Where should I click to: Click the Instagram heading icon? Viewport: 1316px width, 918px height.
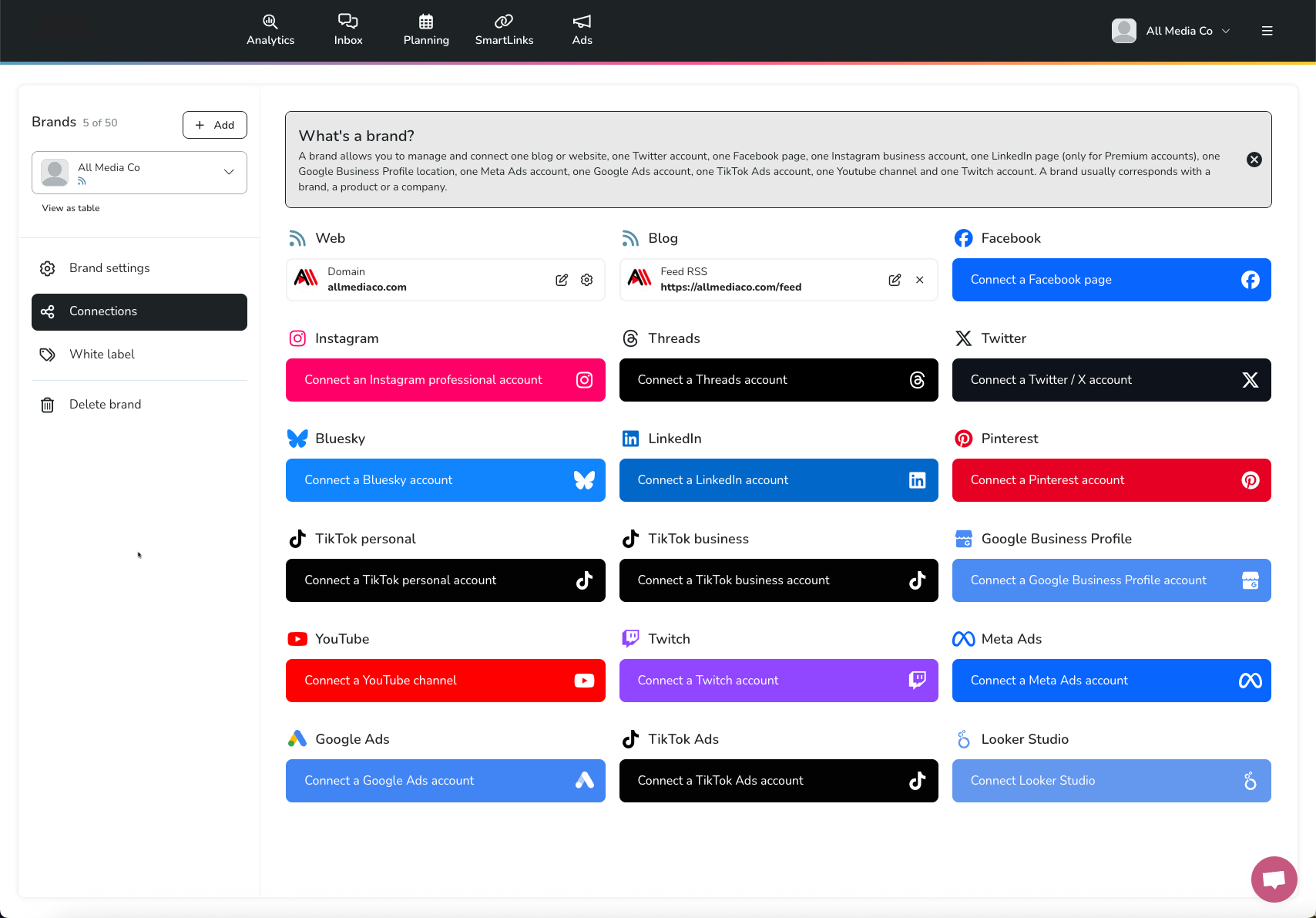(297, 338)
